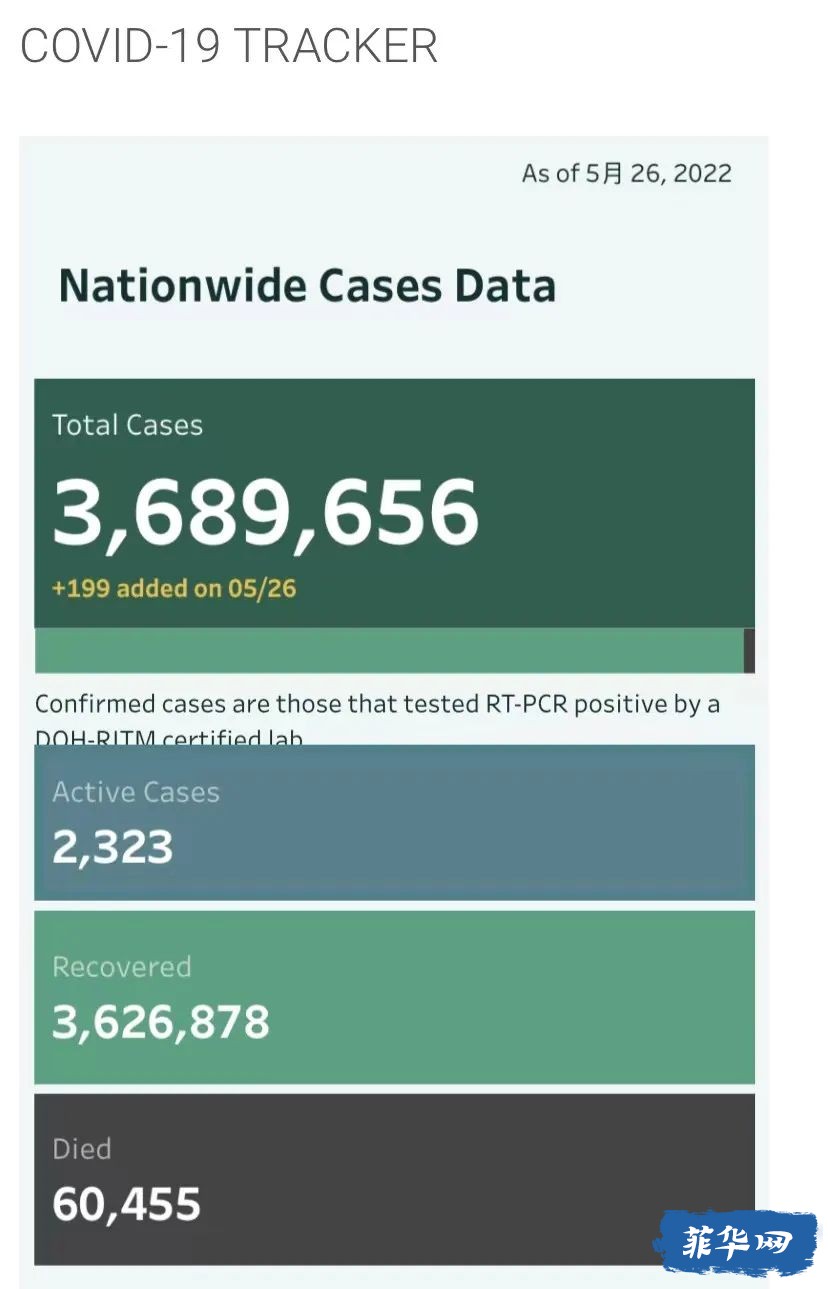Screen dimensions: 828x1289
Task: Click the COVID-19 TRACKER page title
Action: (229, 46)
